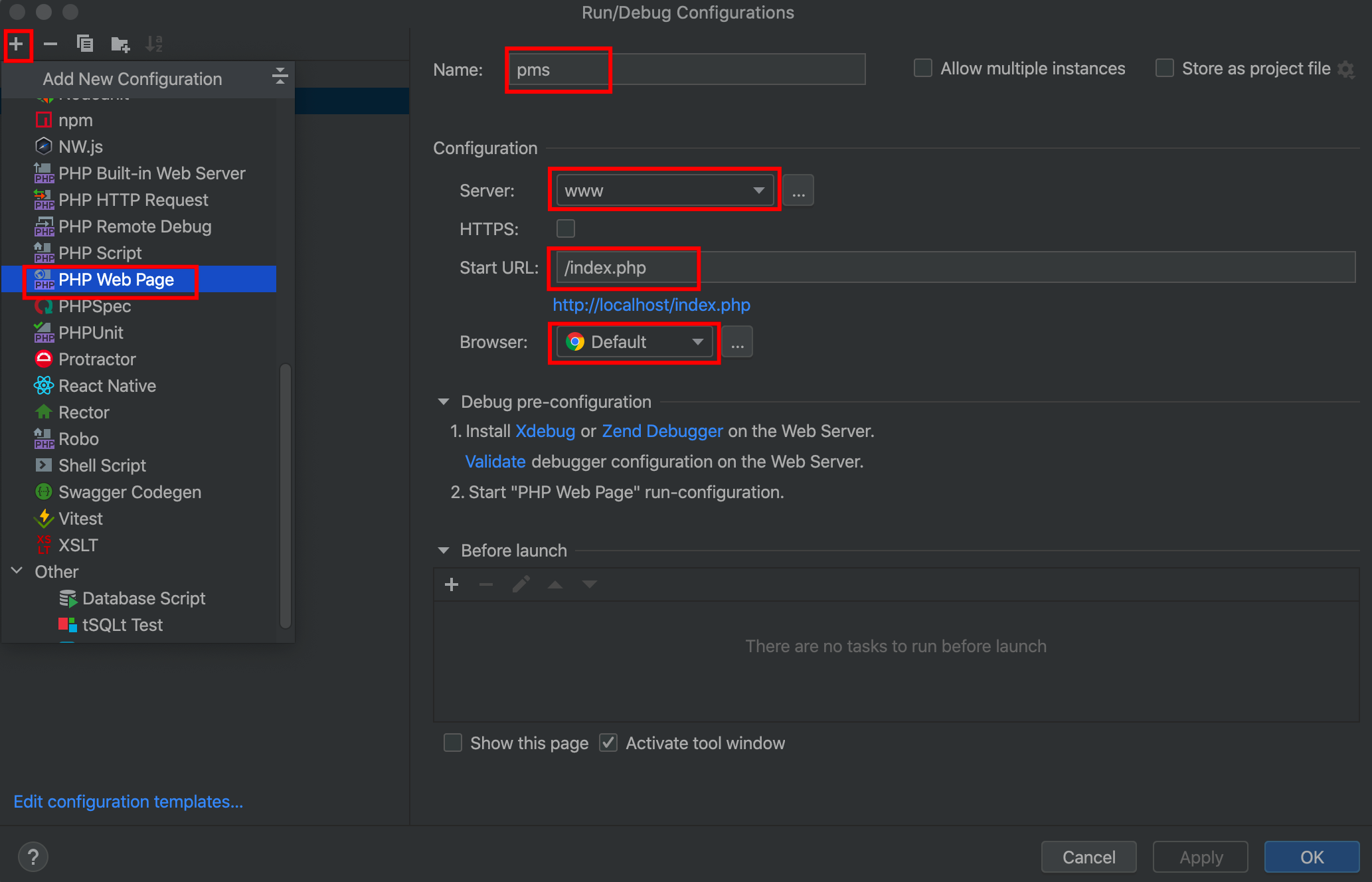1372x882 pixels.
Task: Click the Add before-launch task plus icon
Action: point(452,584)
